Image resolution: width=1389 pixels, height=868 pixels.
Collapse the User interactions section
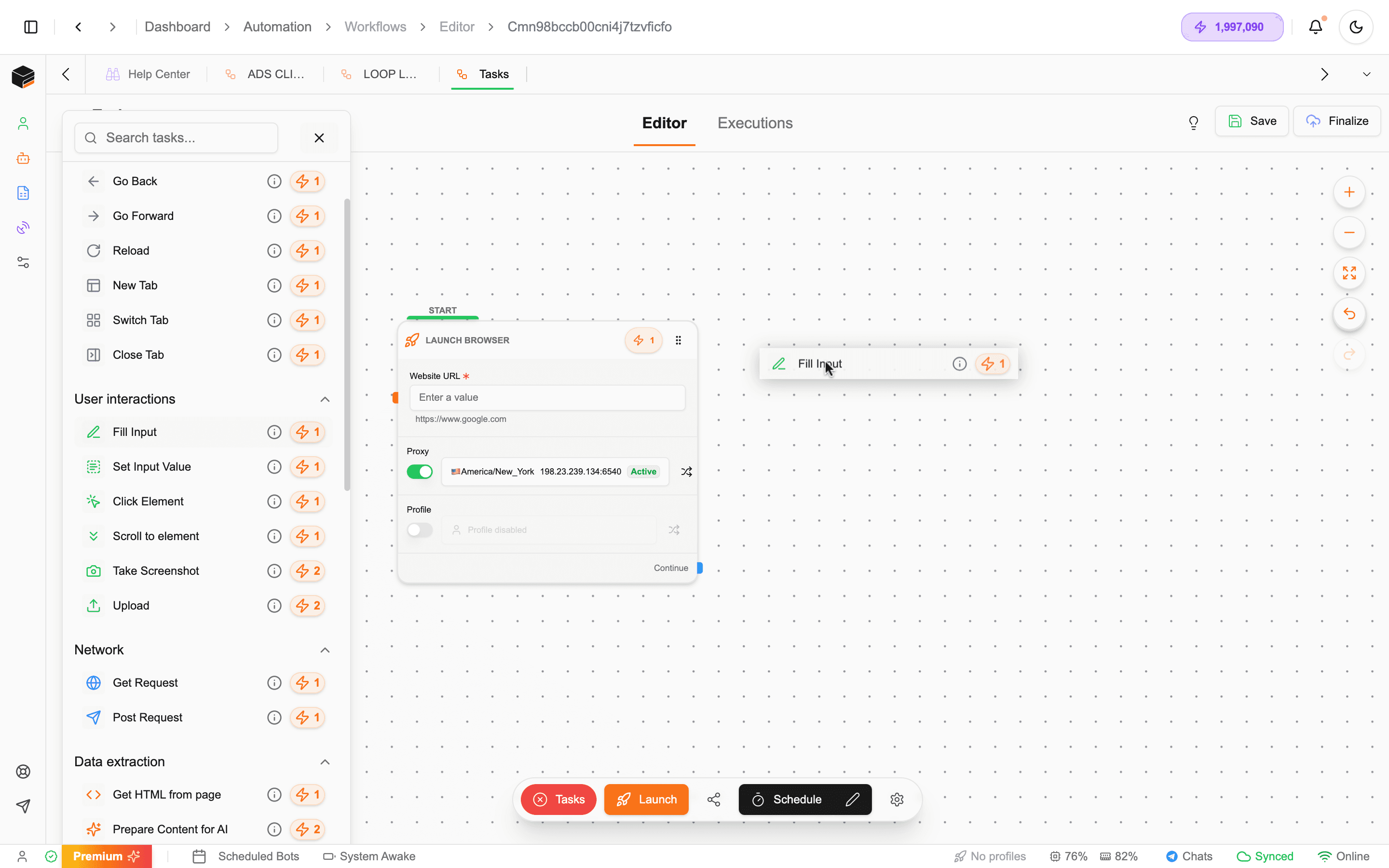pos(325,399)
